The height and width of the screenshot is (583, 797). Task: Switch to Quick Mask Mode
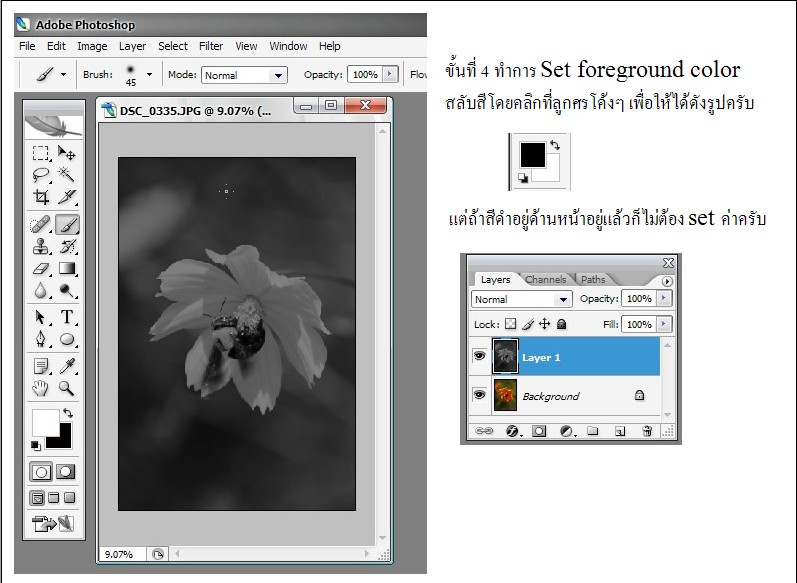(x=66, y=472)
